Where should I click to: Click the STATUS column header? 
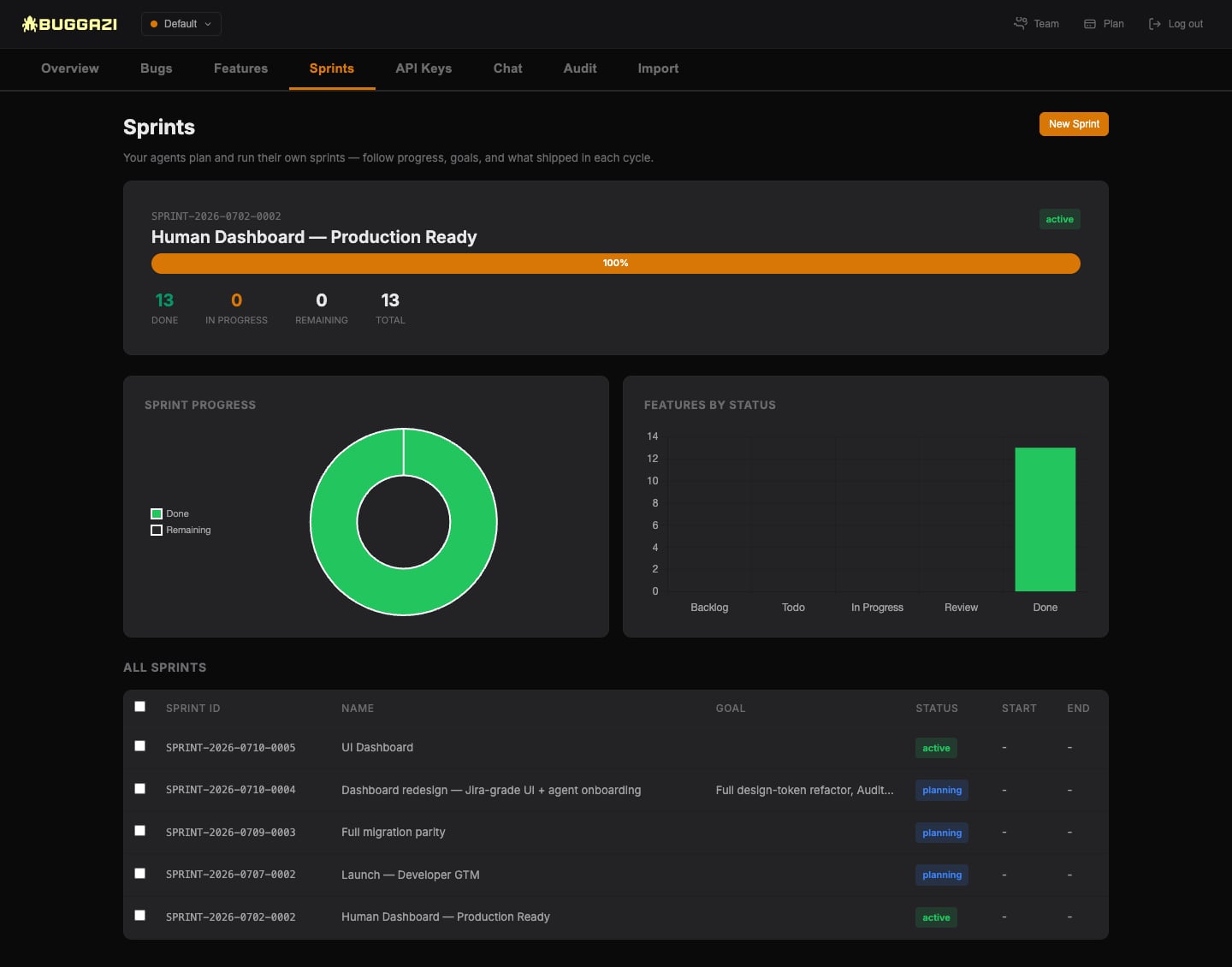click(937, 709)
